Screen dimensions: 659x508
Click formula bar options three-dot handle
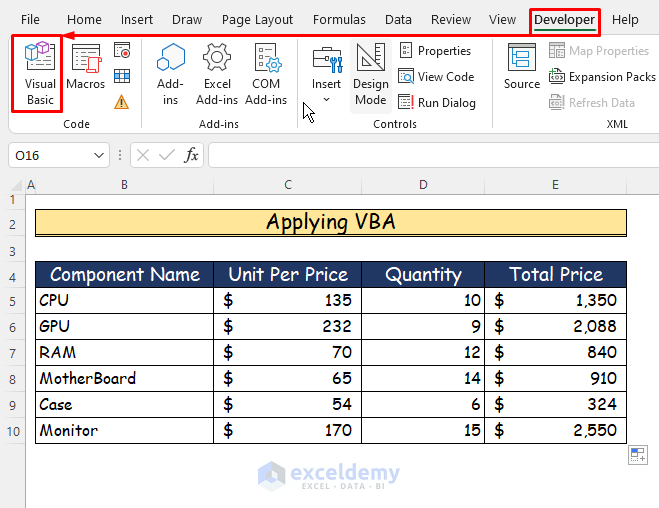tap(120, 155)
